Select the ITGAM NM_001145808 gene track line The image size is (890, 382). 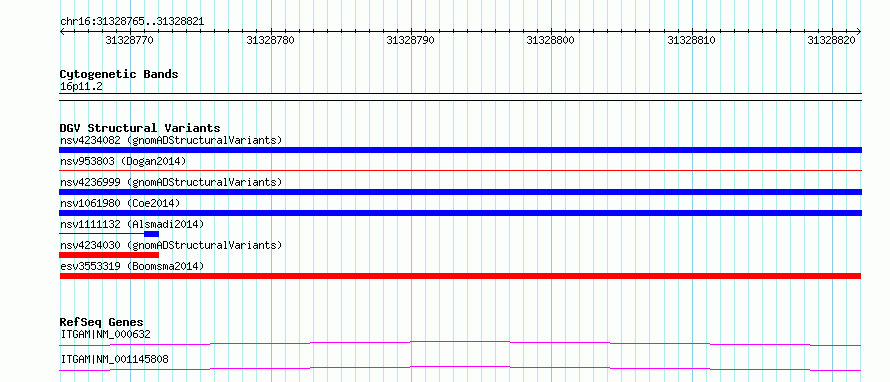[460, 368]
